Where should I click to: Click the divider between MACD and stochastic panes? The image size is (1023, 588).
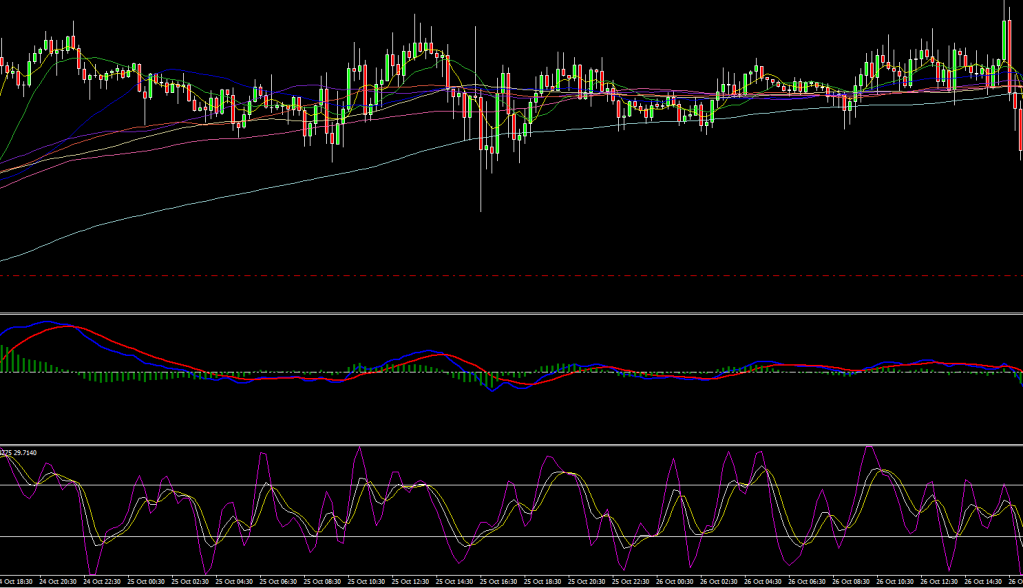click(511, 444)
